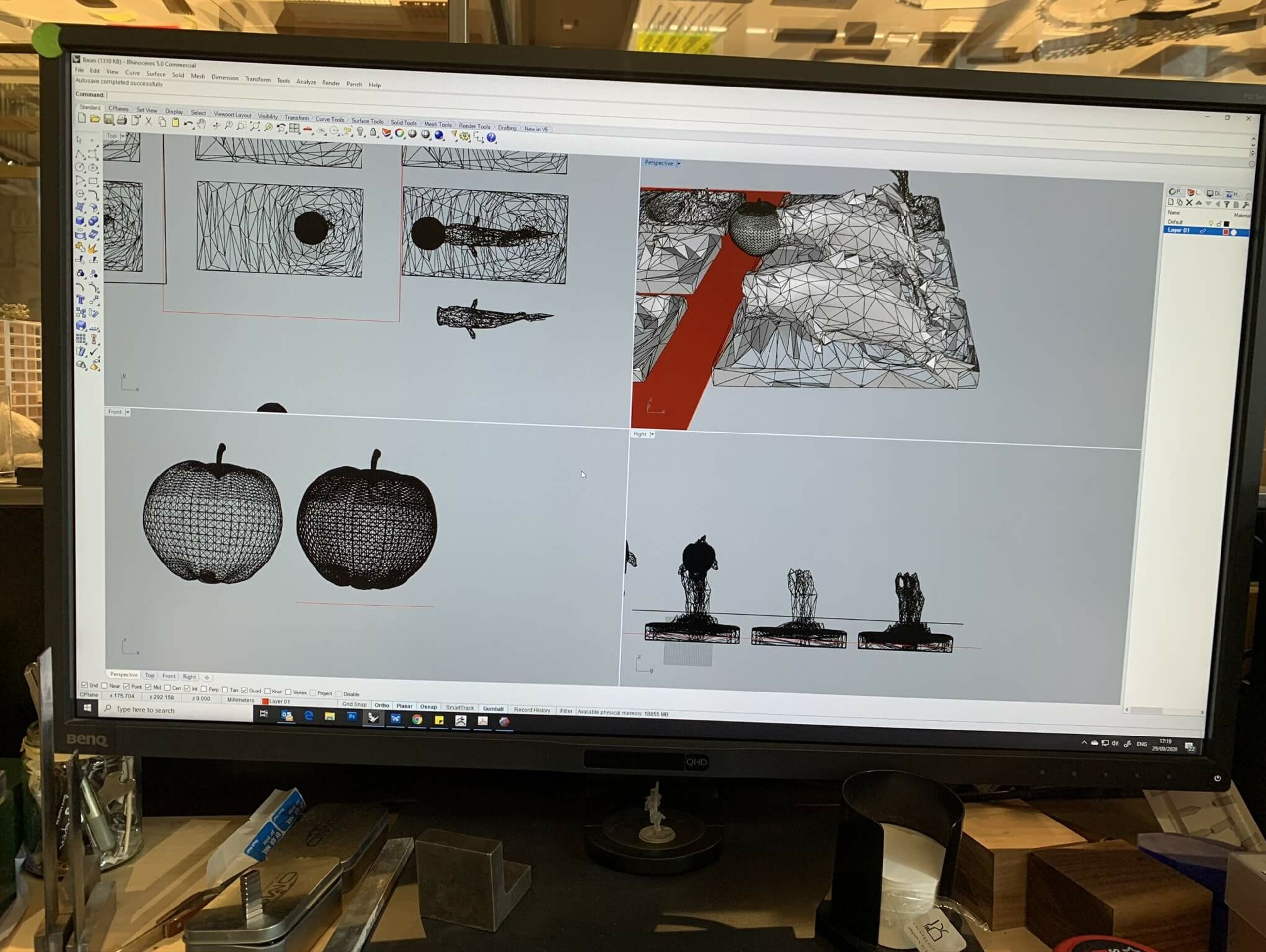
Task: Open Help with the blue question icon
Action: pyautogui.click(x=491, y=138)
